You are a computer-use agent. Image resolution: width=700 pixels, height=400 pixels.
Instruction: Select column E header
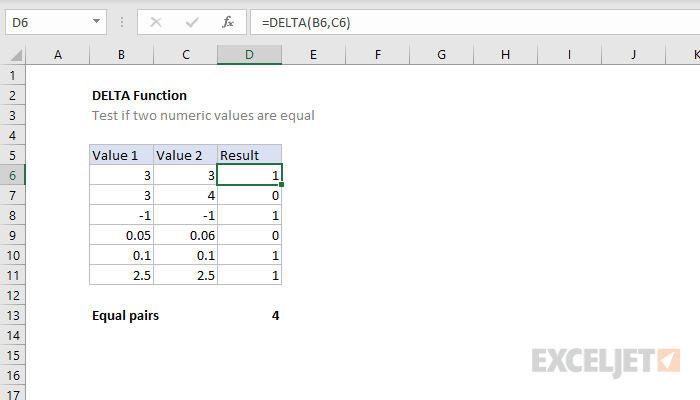point(313,55)
